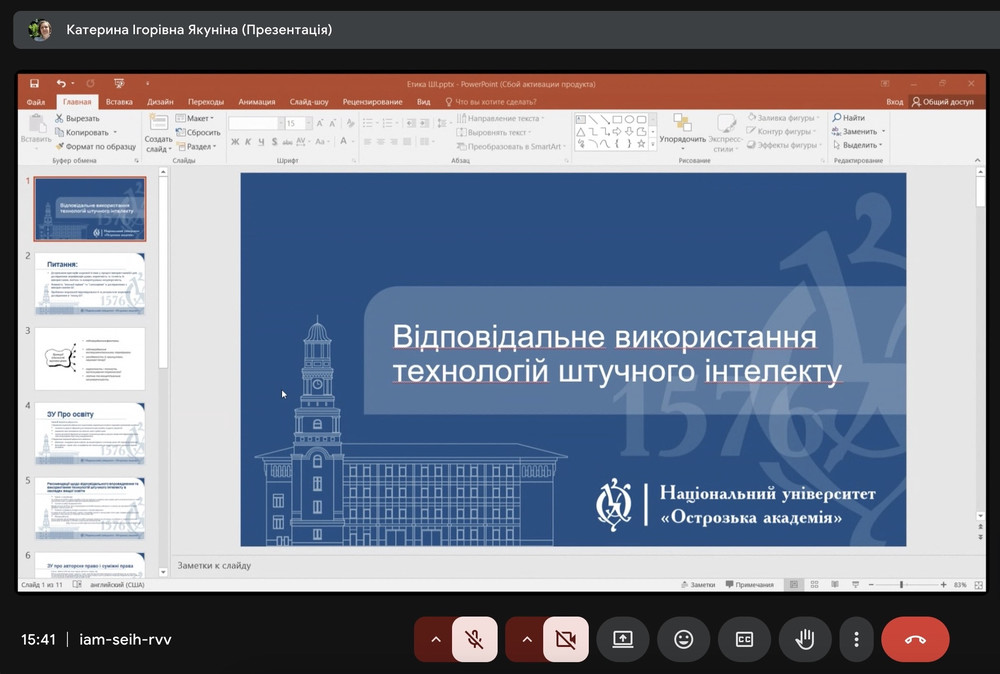The height and width of the screenshot is (674, 1000).
Task: Raise hand in the meeting
Action: point(804,639)
